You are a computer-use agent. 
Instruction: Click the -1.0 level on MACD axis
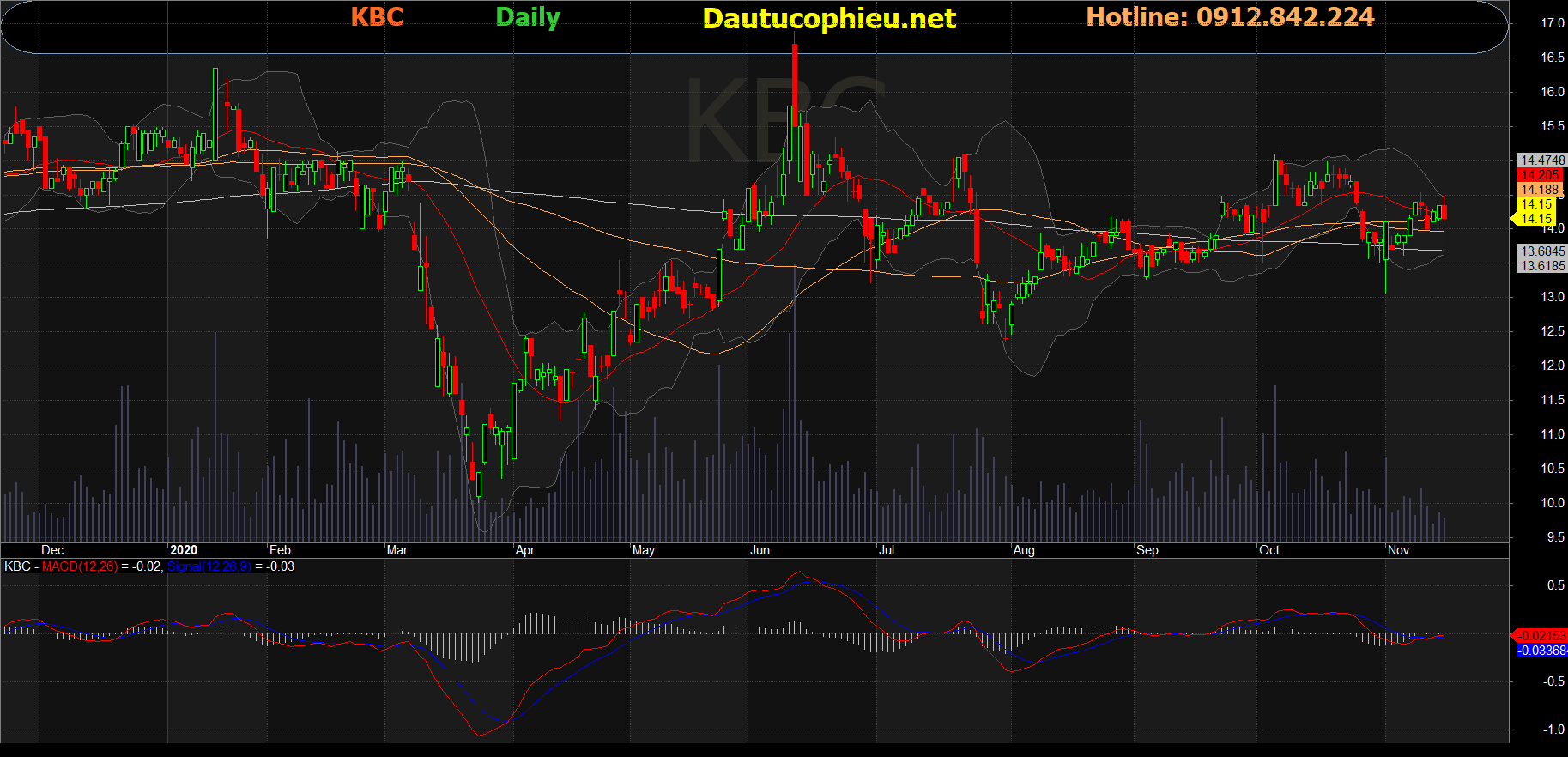(1553, 730)
